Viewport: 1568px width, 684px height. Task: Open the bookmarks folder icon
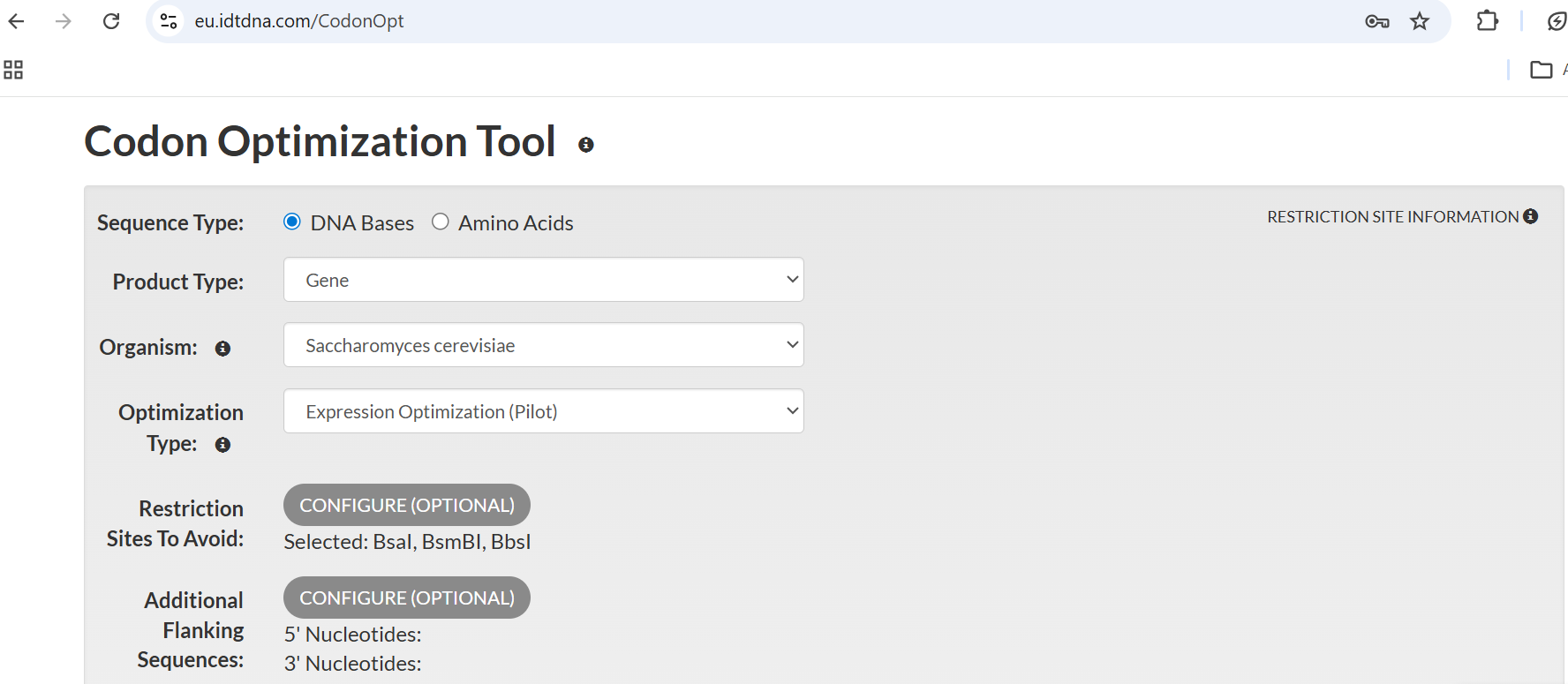point(1542,70)
